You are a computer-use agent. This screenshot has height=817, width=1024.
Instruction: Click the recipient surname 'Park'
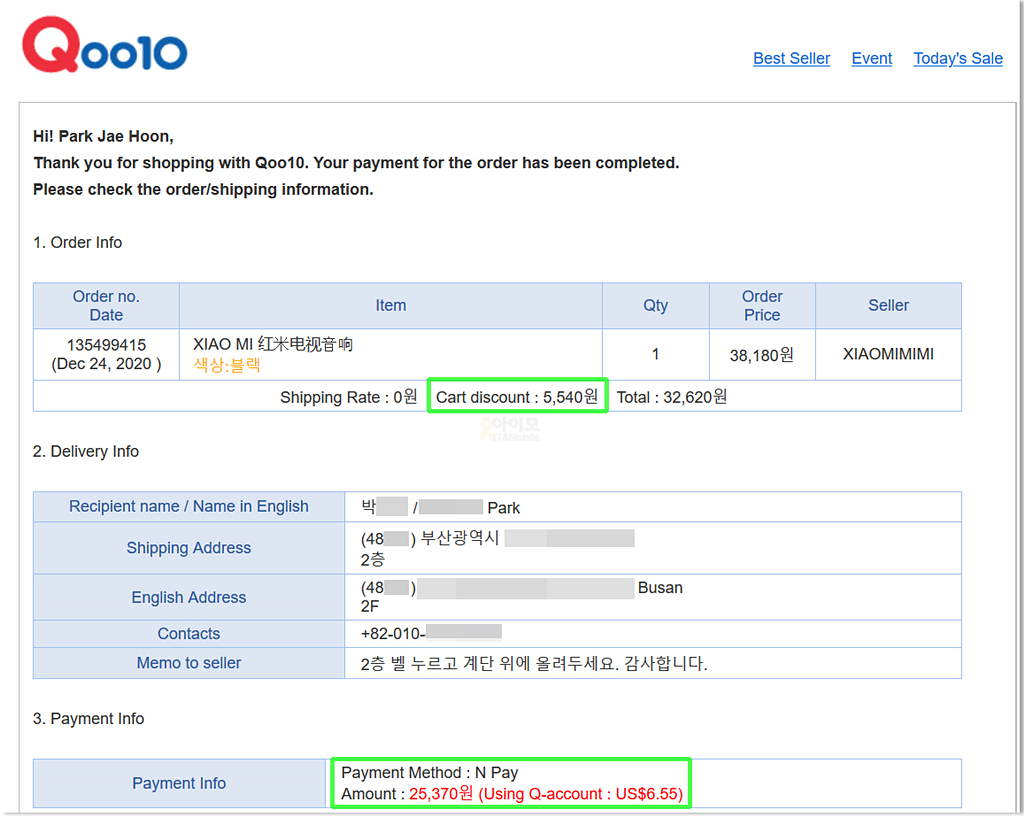click(x=504, y=507)
